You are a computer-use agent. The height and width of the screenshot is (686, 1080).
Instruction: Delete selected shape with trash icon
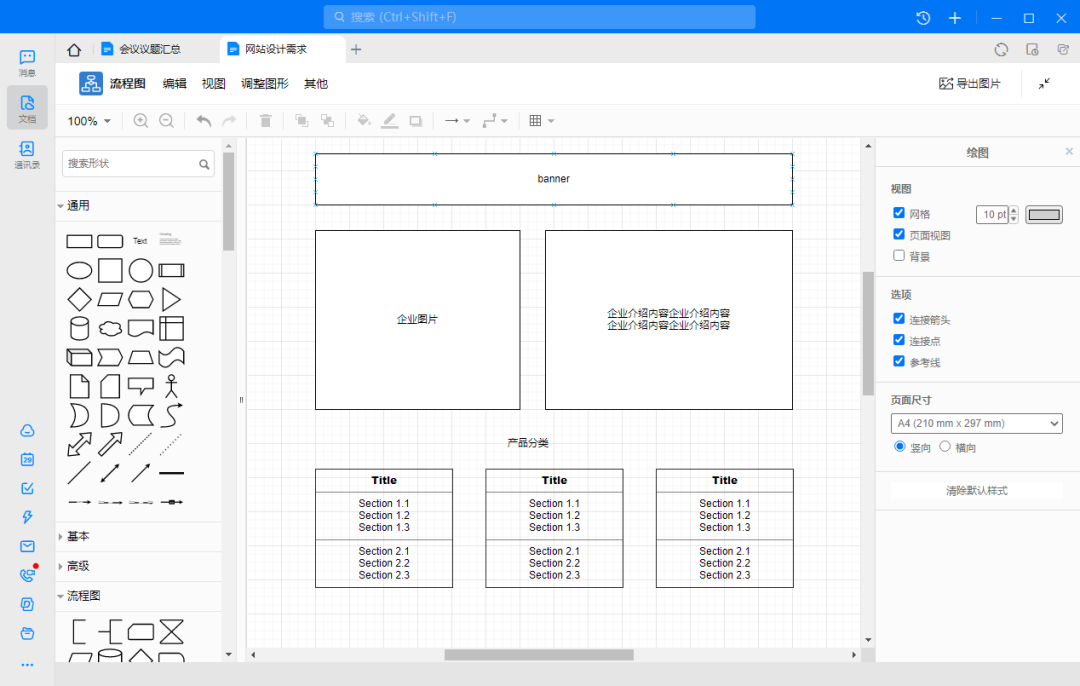coord(265,121)
